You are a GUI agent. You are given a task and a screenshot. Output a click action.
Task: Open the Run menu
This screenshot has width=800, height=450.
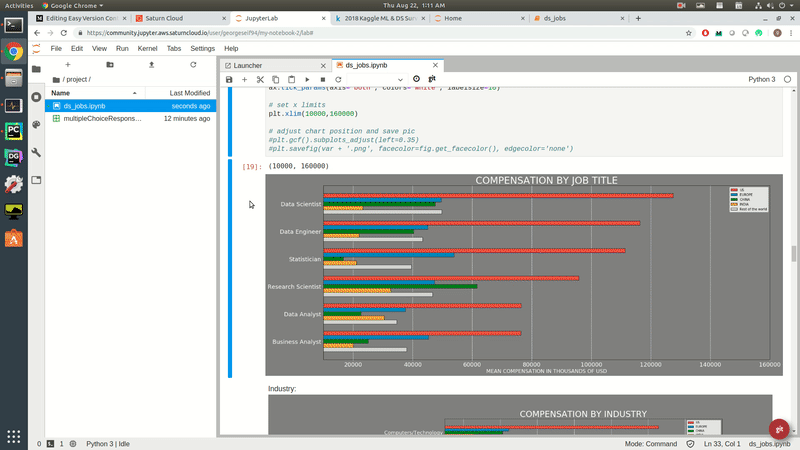click(122, 48)
